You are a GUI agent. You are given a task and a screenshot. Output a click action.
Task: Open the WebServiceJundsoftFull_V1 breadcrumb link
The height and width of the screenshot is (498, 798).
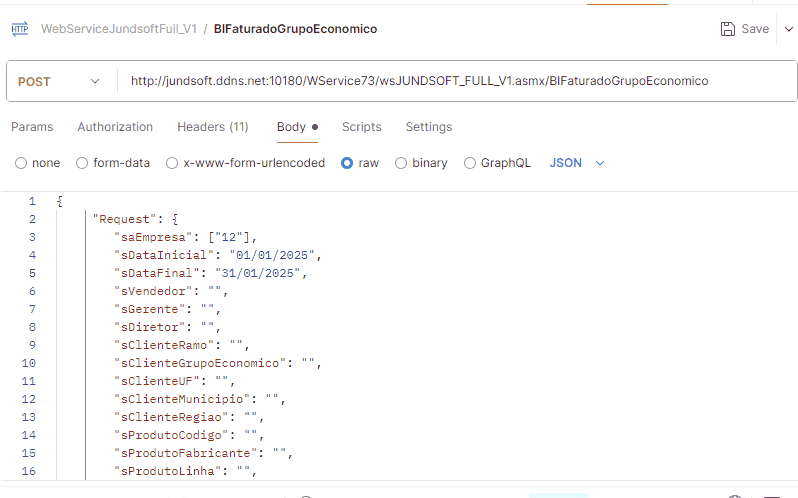(x=119, y=29)
